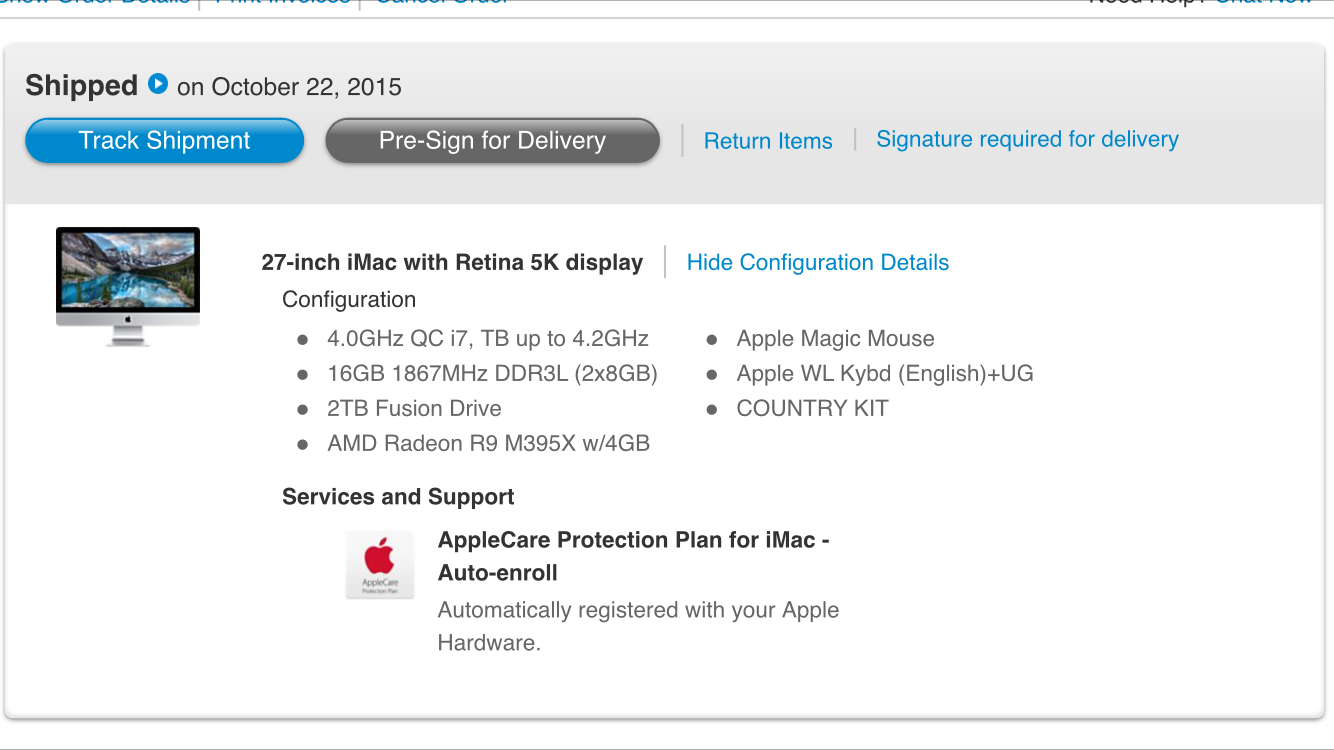Select the 2TB Fusion Drive line
The height and width of the screenshot is (750, 1334).
[414, 409]
